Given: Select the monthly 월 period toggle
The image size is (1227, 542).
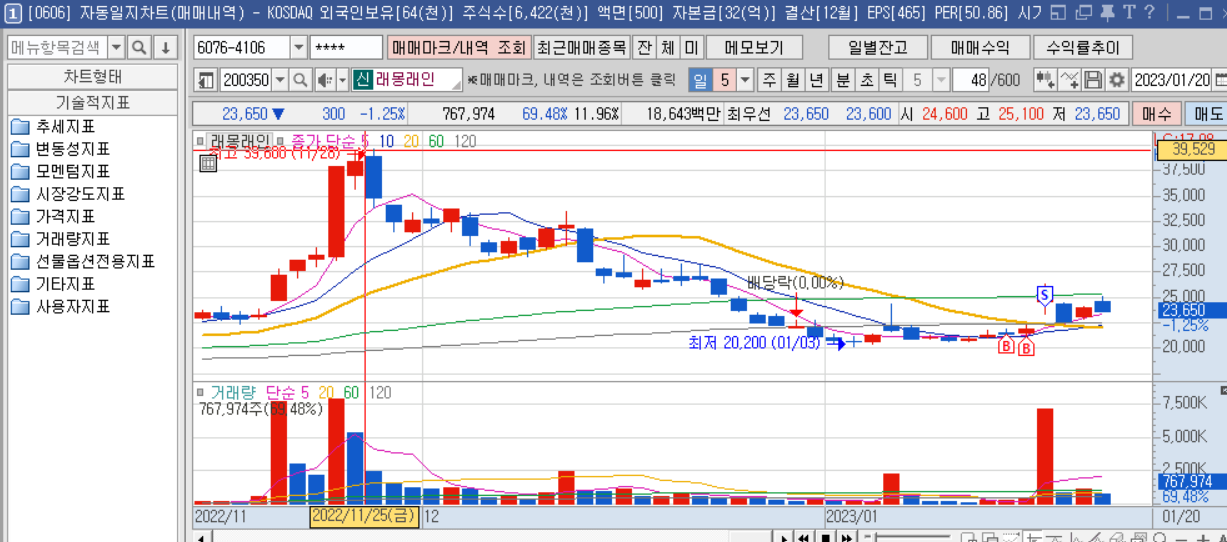Looking at the screenshot, I should point(792,80).
